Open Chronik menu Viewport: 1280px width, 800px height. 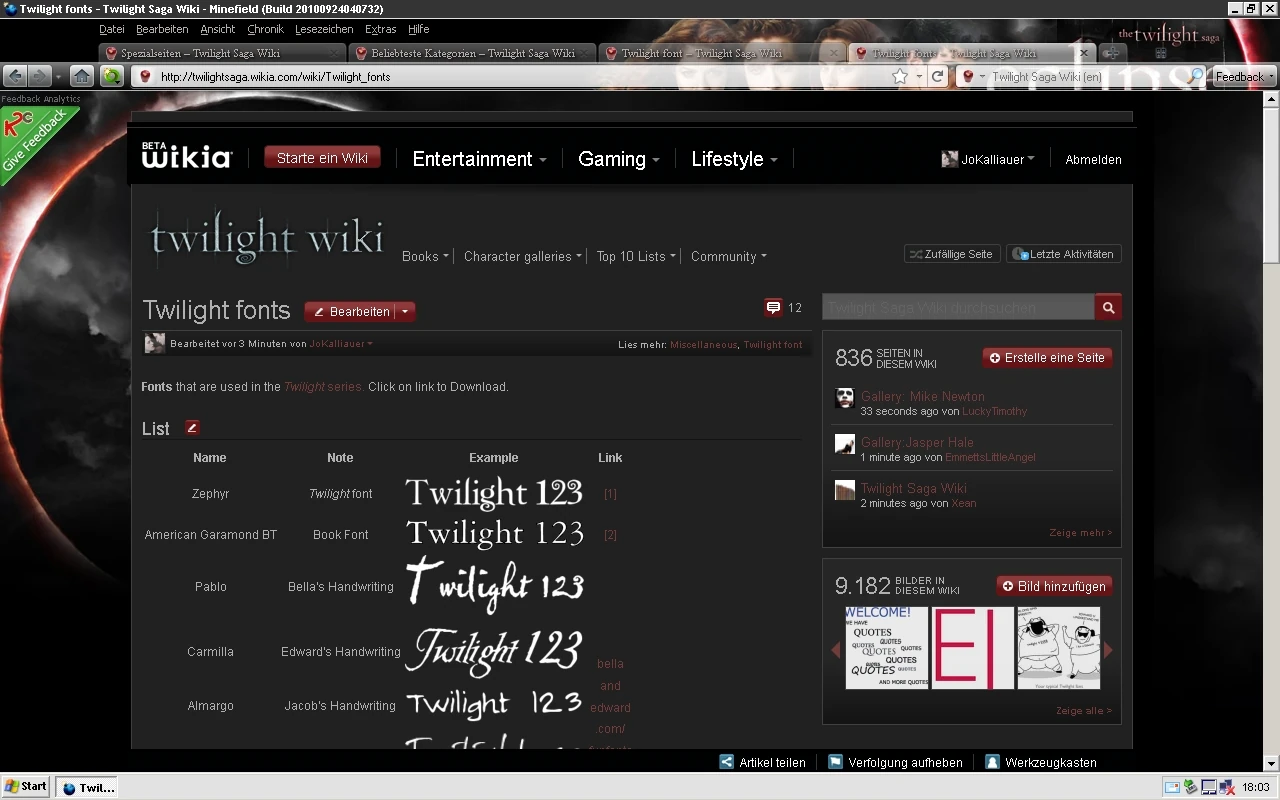coord(265,29)
